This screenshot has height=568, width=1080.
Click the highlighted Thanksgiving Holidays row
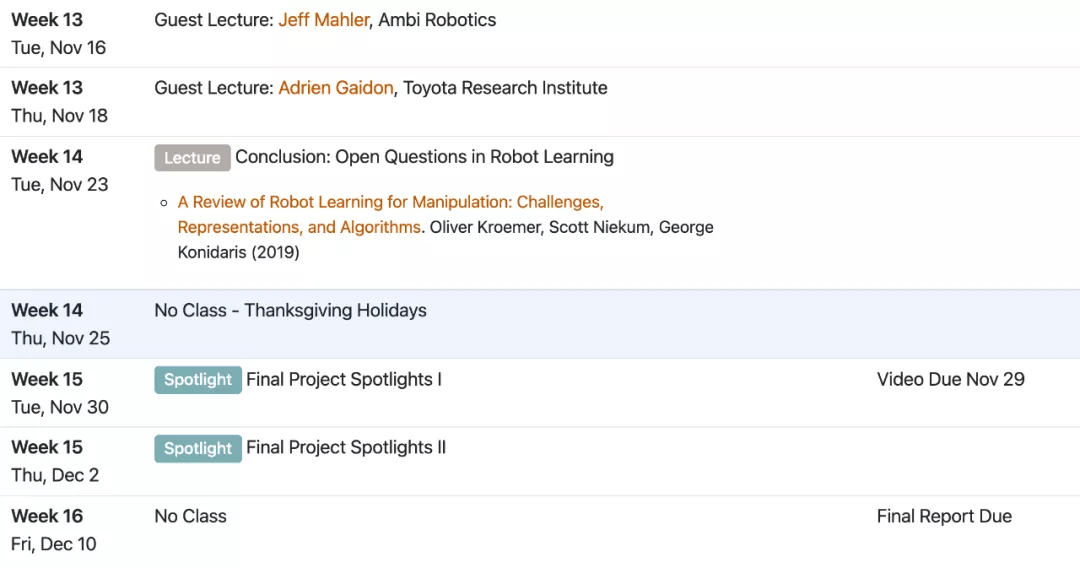(x=540, y=324)
